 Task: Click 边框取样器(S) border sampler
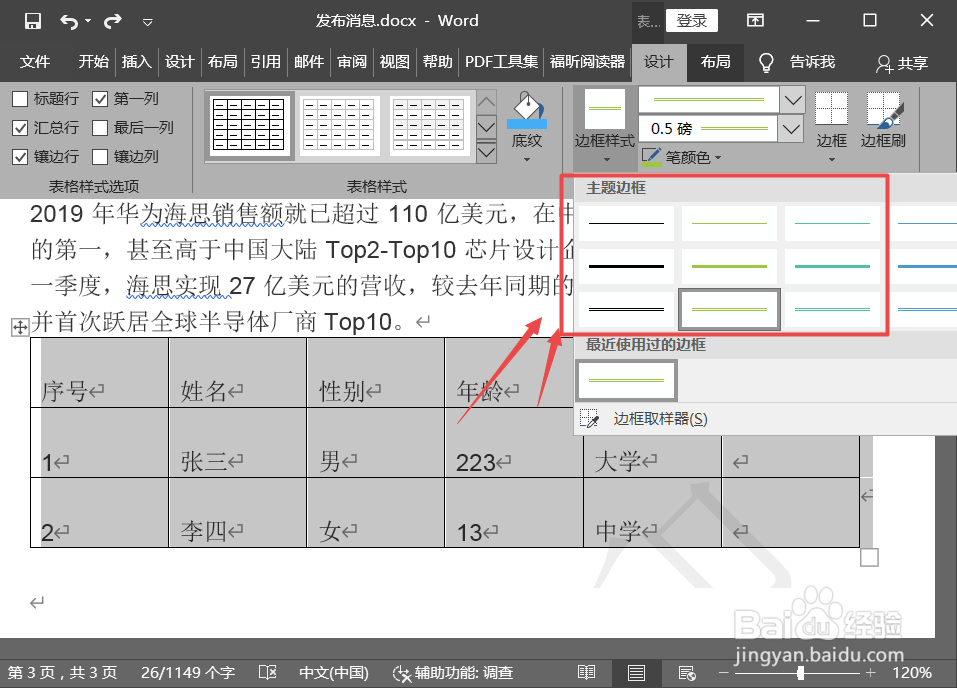pos(660,419)
